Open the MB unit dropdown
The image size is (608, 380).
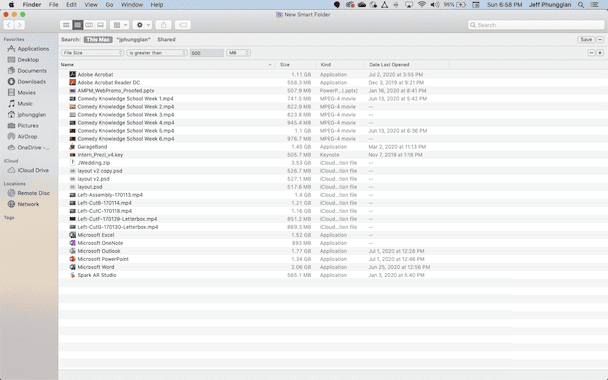pyautogui.click(x=238, y=53)
